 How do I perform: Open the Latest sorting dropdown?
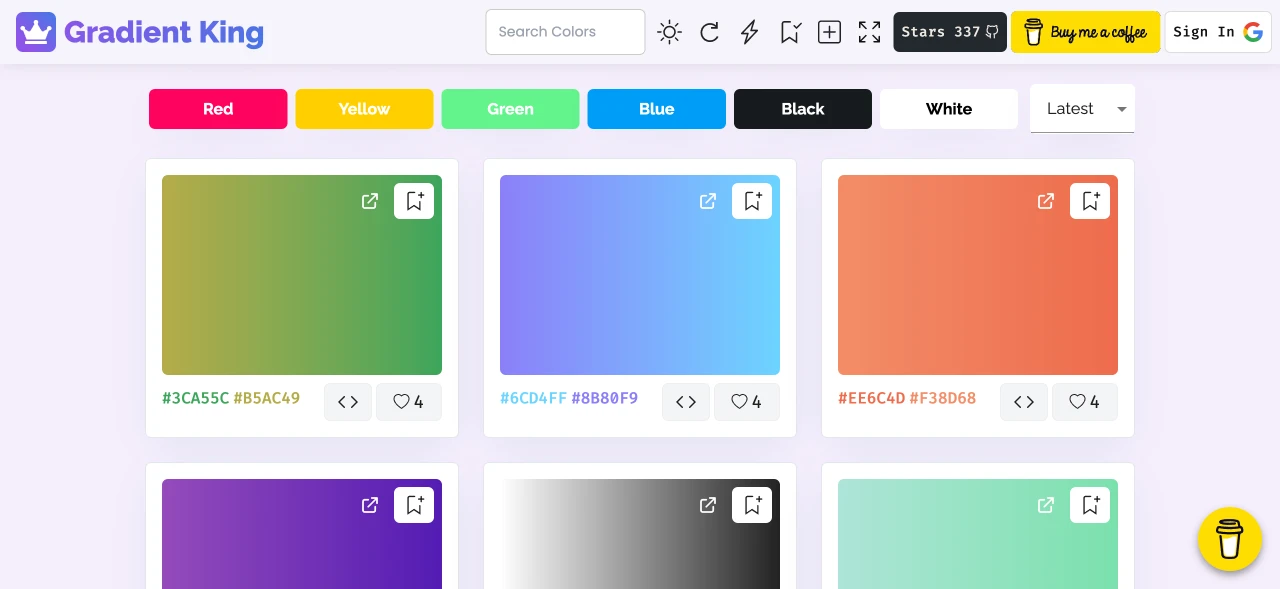coord(1082,109)
